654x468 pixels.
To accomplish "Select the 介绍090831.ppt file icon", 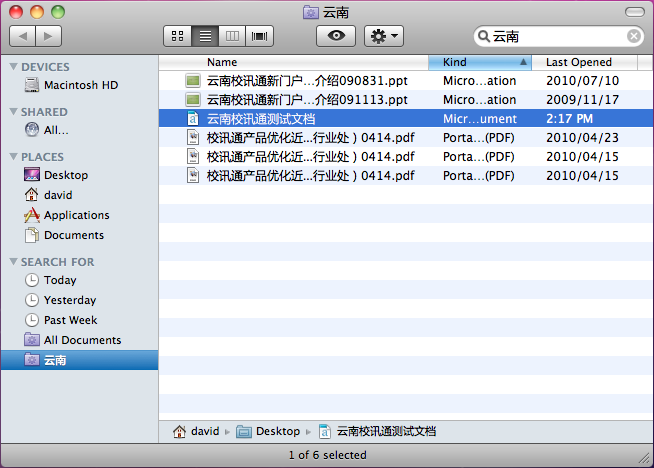I will tap(193, 81).
